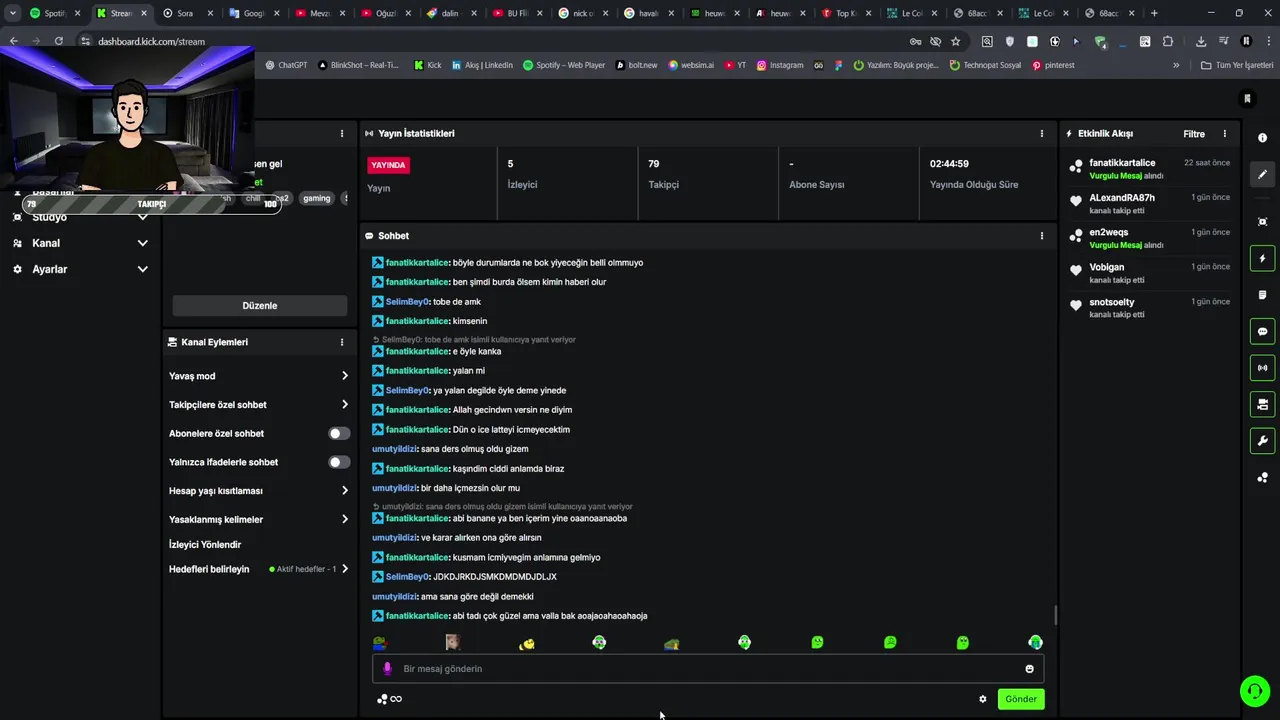The image size is (1280, 720).
Task: Expand Hesap yaşı kısıtlaması options
Action: [345, 491]
